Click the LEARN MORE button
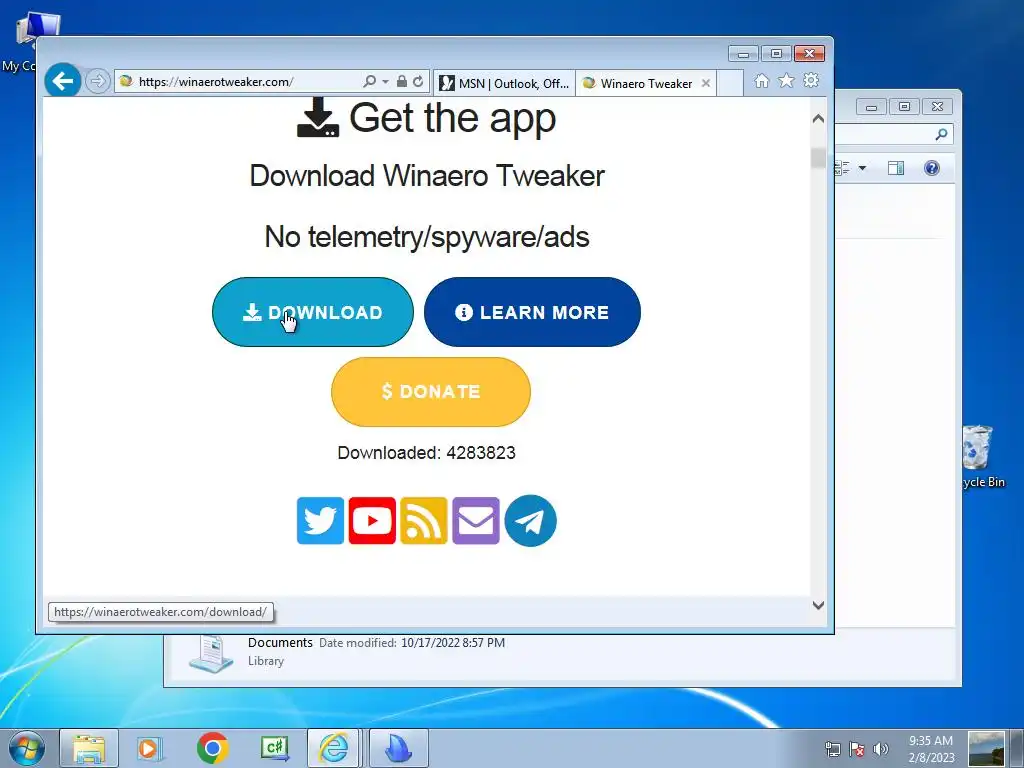The width and height of the screenshot is (1024, 768). [532, 312]
